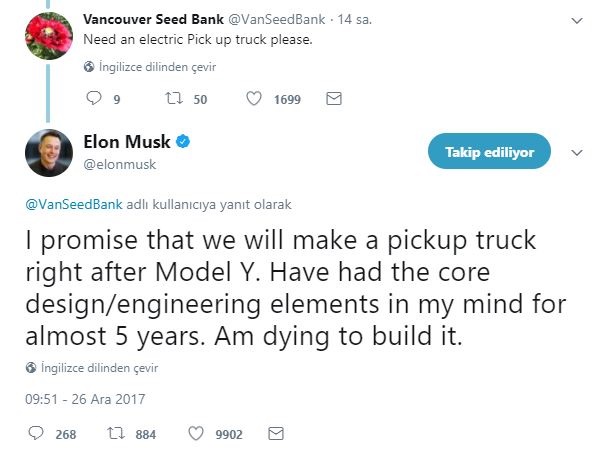Open the tweet timestamp '09:51 - 26 Ara 2017'
This screenshot has height=459, width=612.
[x=85, y=399]
